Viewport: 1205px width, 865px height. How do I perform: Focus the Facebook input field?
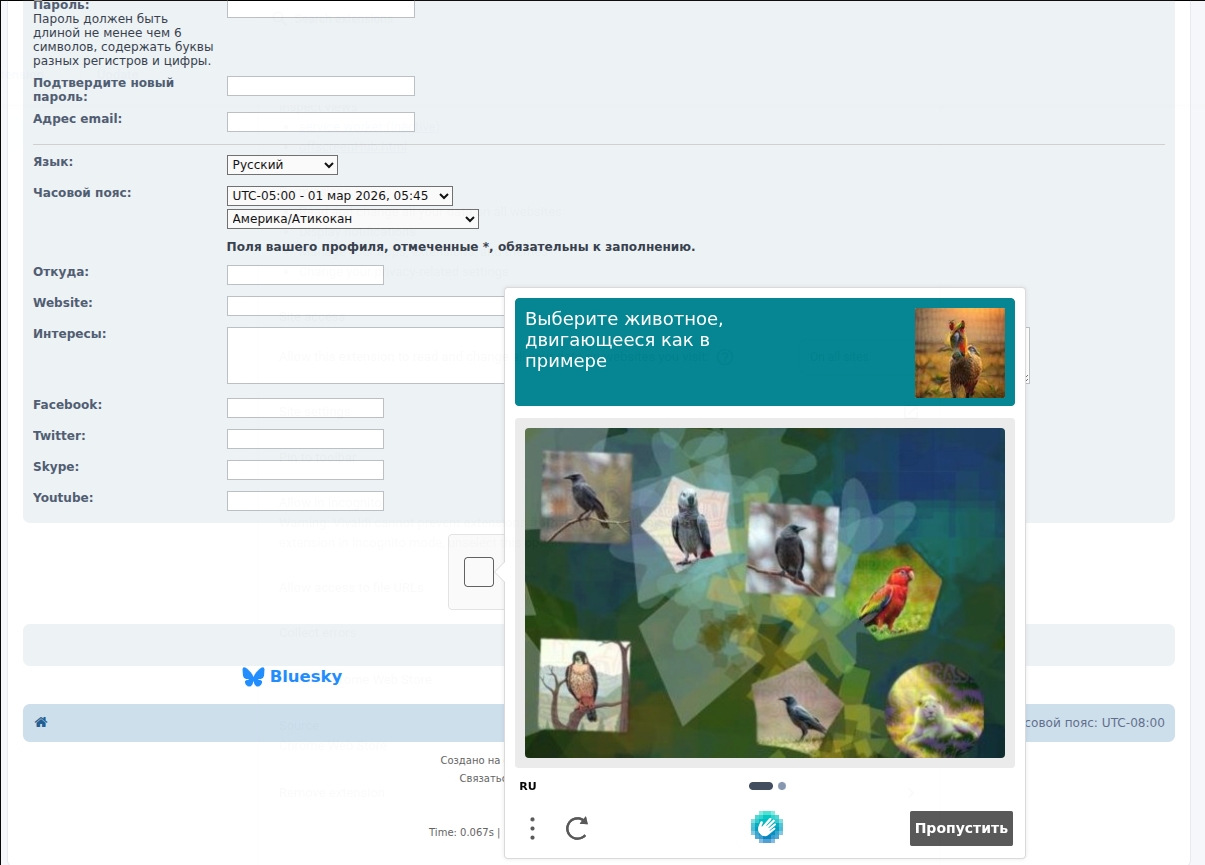pyautogui.click(x=305, y=408)
